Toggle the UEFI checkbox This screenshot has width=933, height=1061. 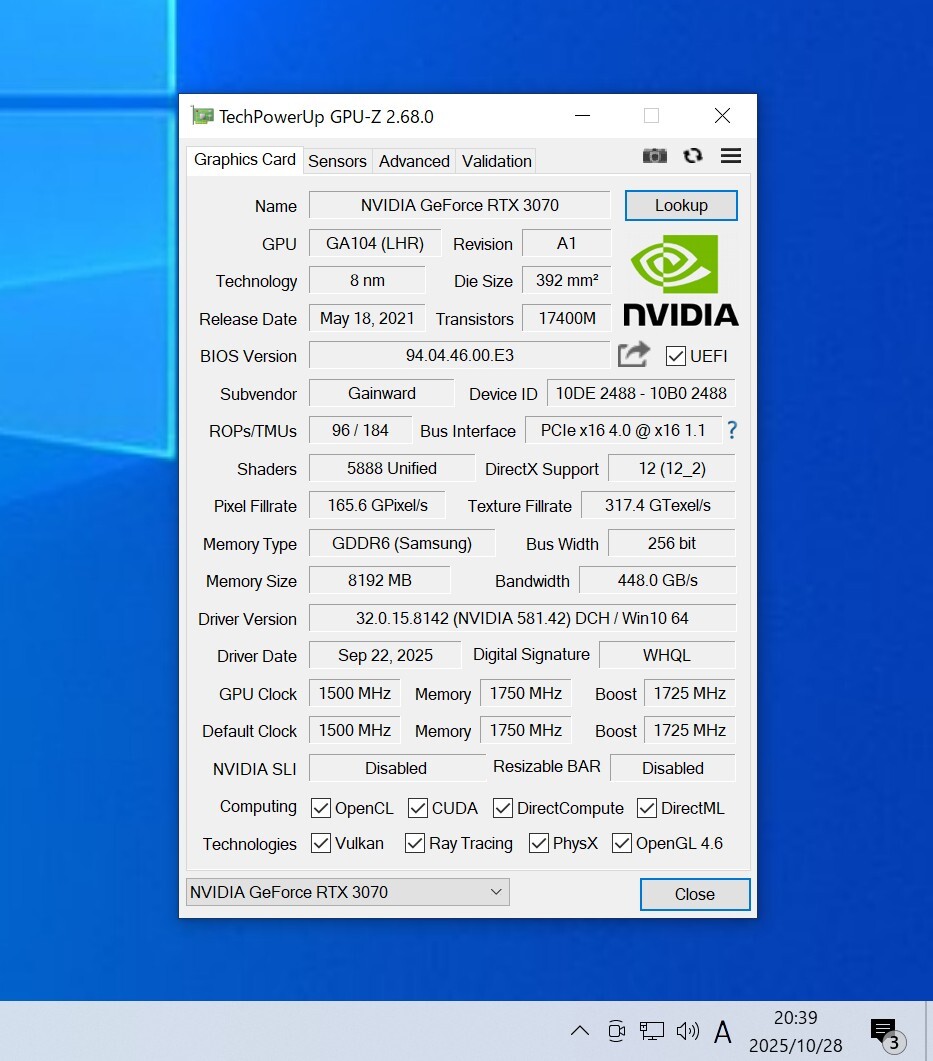point(676,356)
